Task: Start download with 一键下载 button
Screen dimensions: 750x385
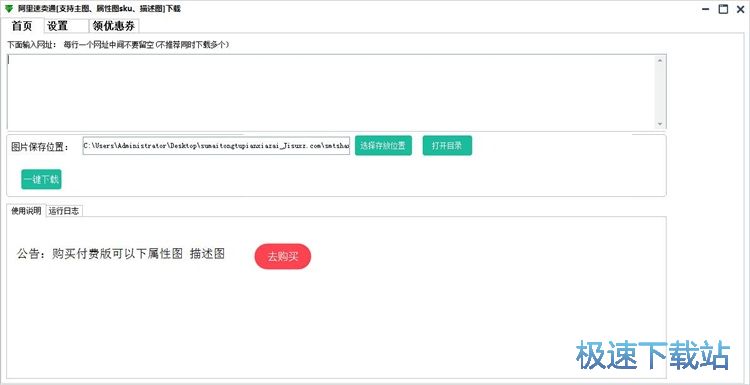Action: pyautogui.click(x=41, y=179)
